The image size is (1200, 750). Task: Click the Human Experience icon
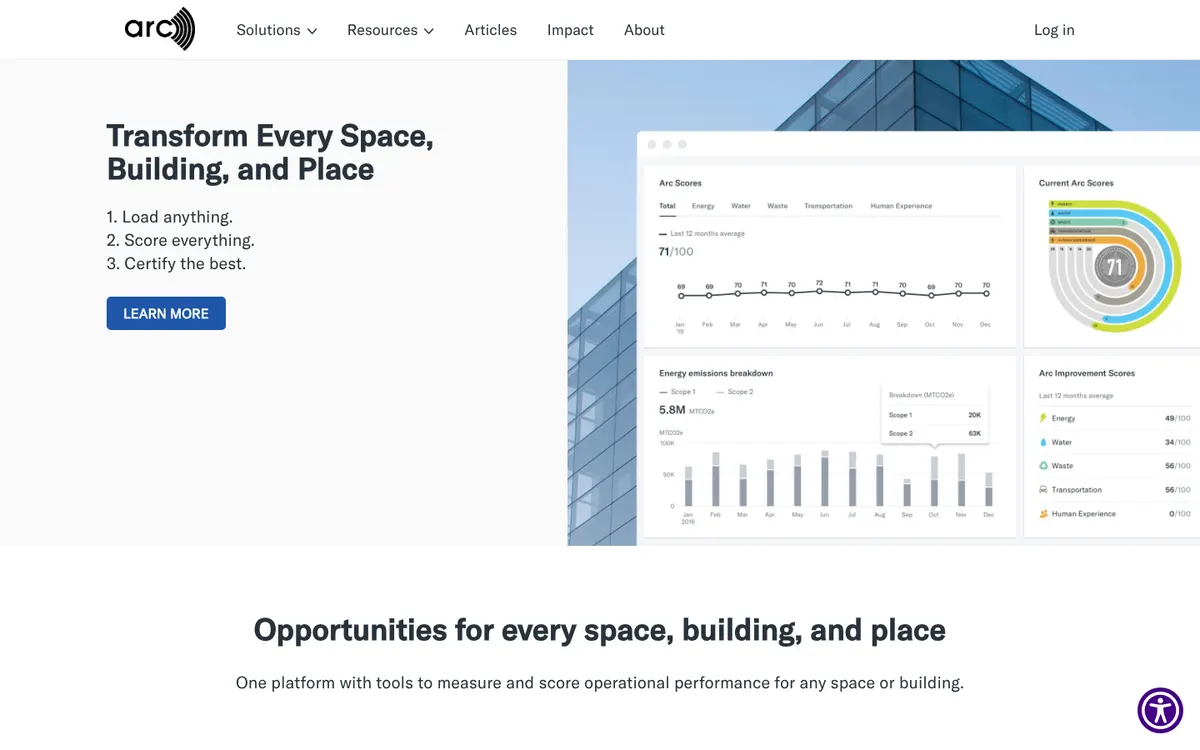click(x=1044, y=514)
